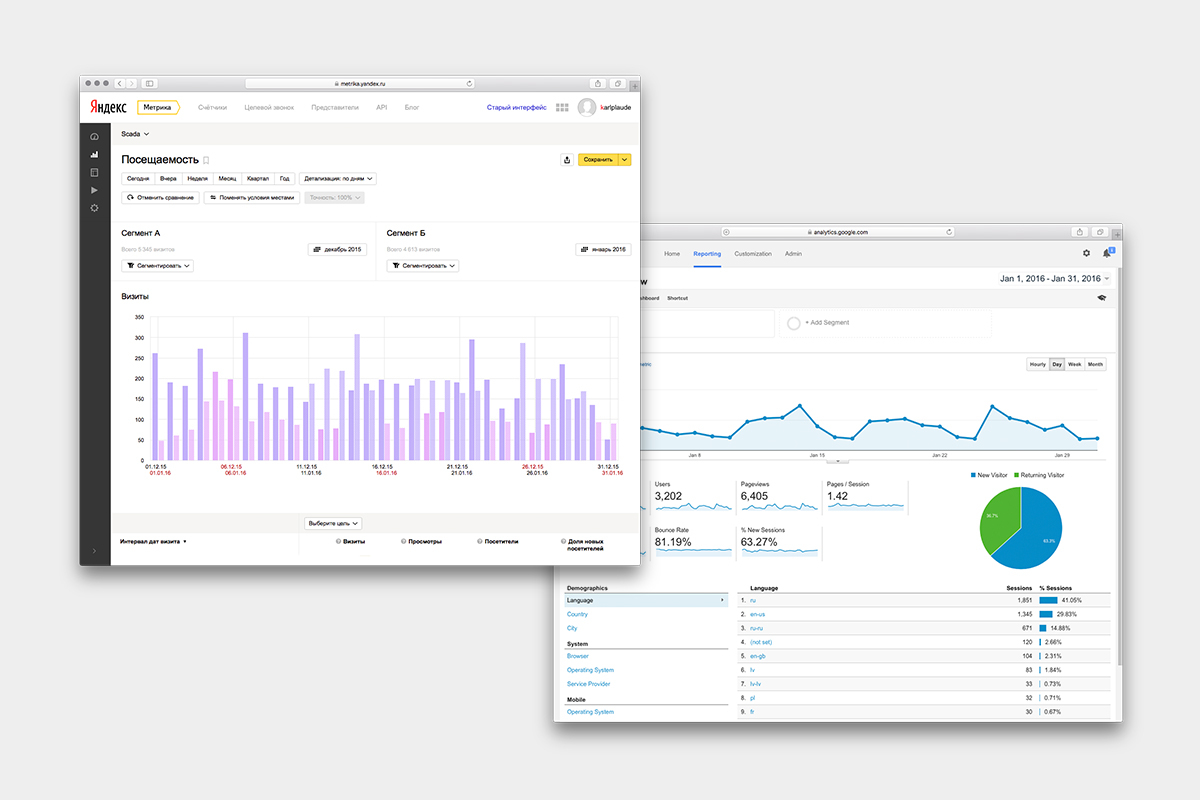Toggle Safari sidebar button in Metrika window
The image size is (1200, 800).
coord(150,83)
